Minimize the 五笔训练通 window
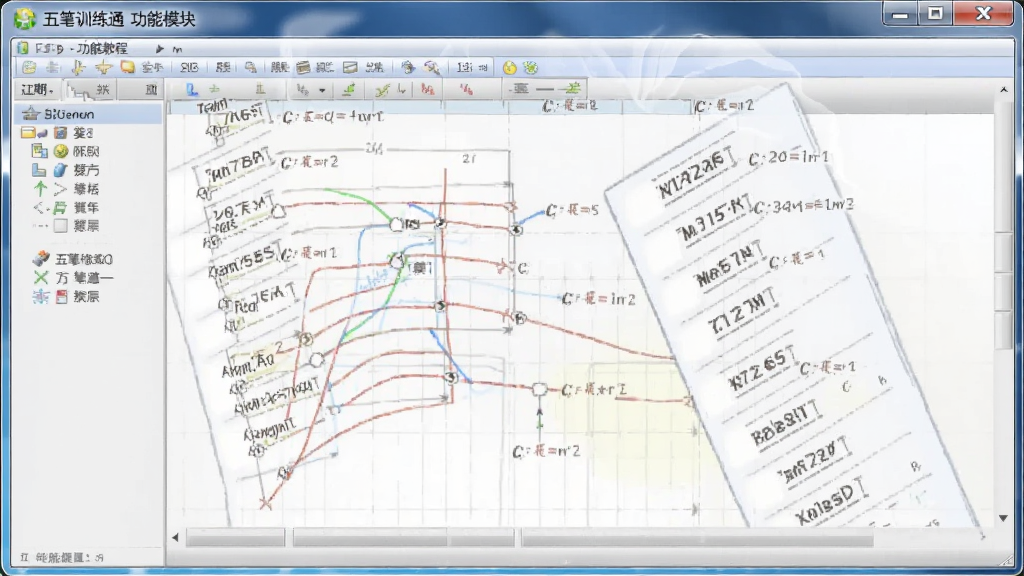The image size is (1024, 576). (901, 14)
